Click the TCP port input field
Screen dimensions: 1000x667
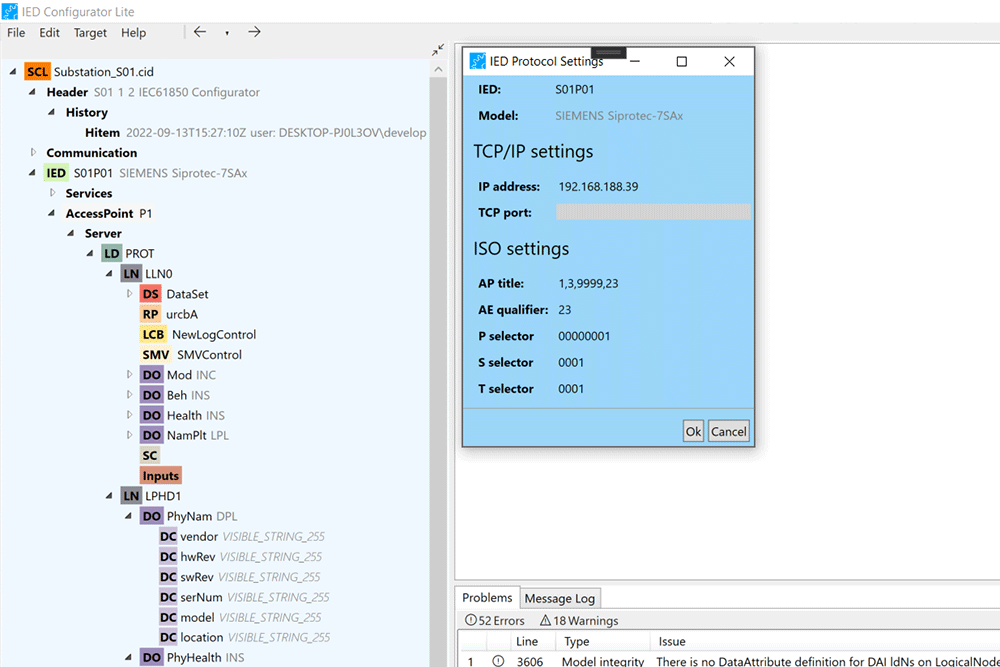coord(652,212)
